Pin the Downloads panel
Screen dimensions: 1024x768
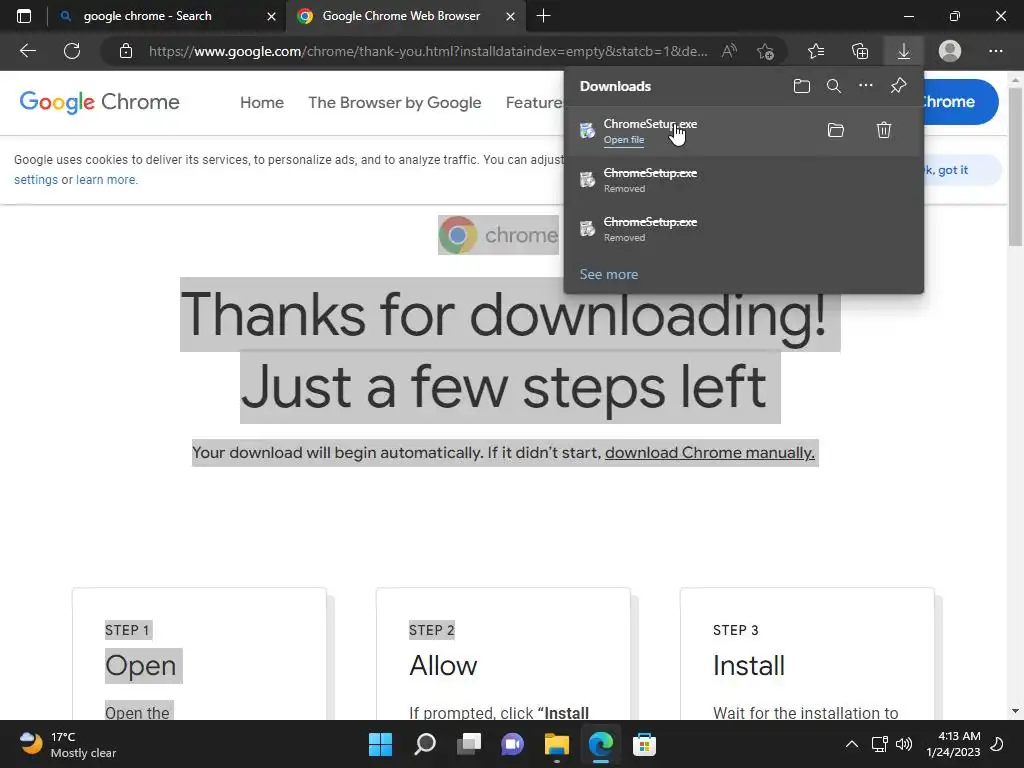pos(899,86)
